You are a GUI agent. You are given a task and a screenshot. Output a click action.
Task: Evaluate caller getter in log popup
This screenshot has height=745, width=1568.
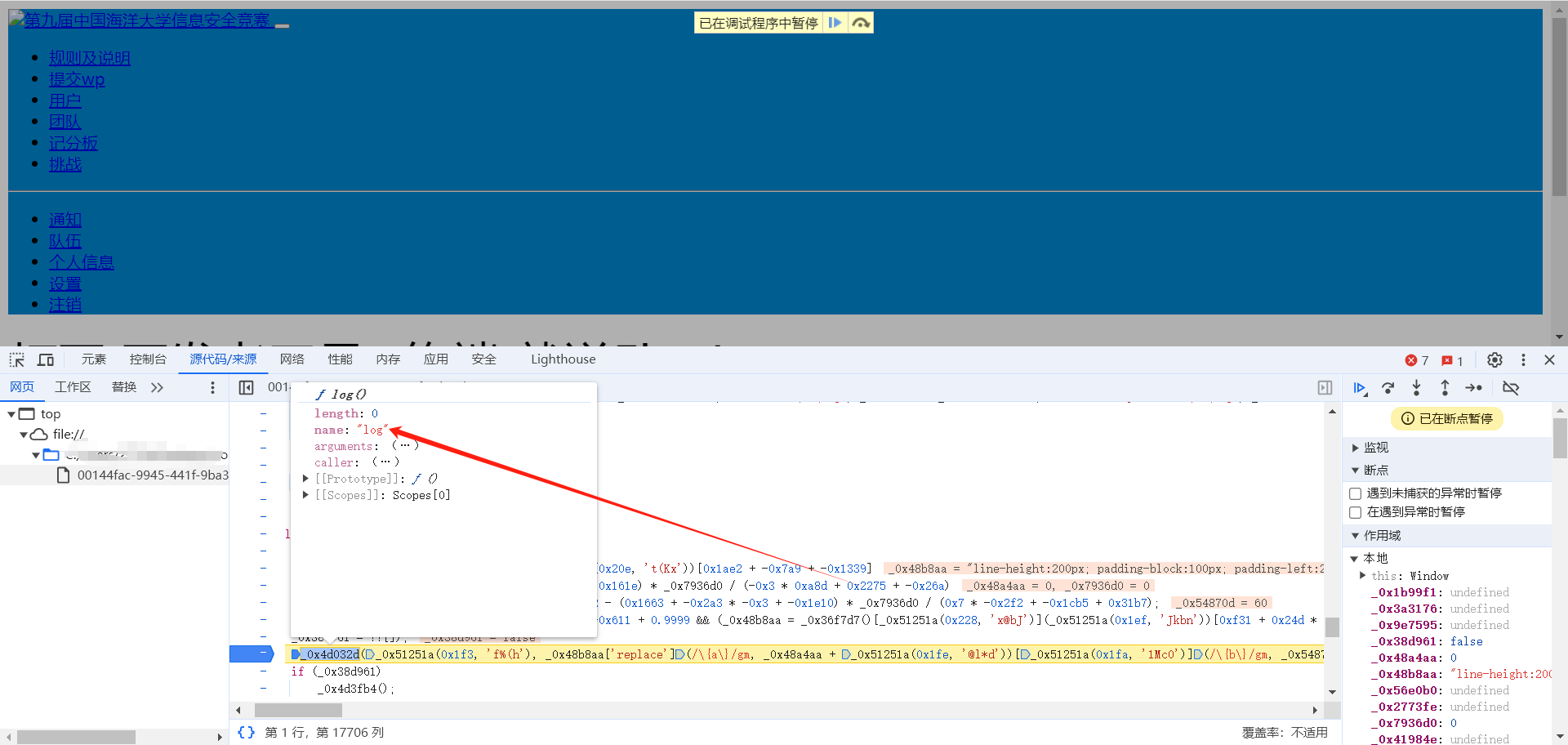point(385,462)
